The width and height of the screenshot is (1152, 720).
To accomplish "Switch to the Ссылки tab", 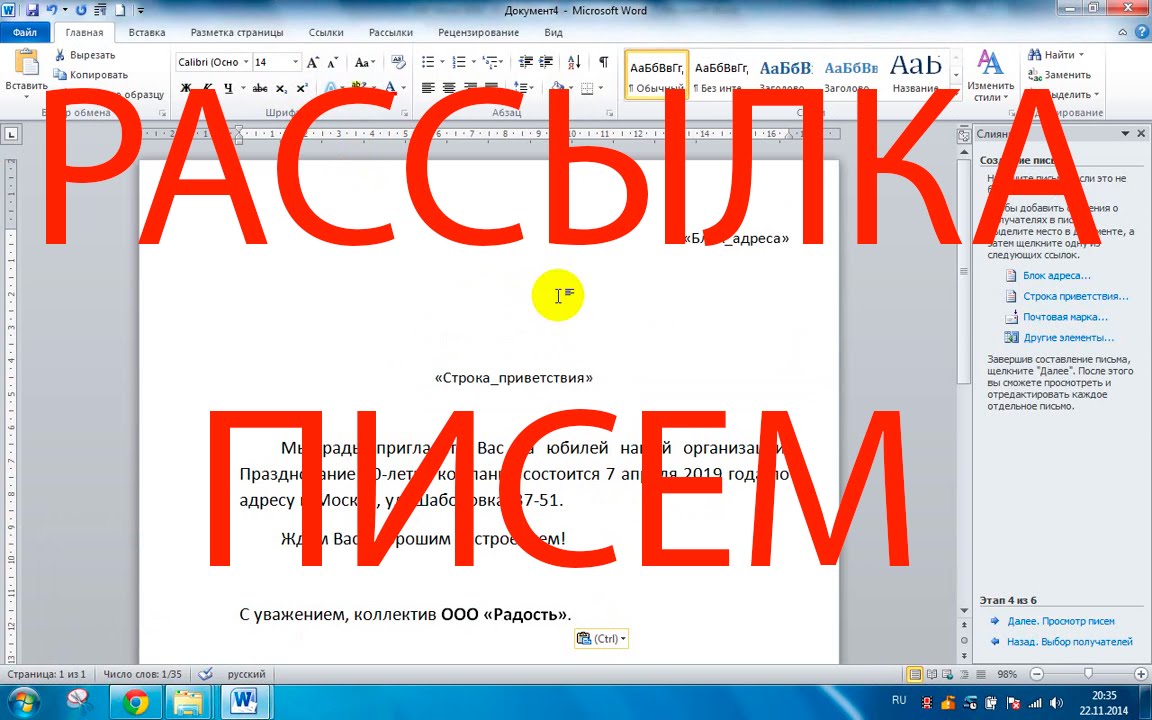I will point(326,32).
